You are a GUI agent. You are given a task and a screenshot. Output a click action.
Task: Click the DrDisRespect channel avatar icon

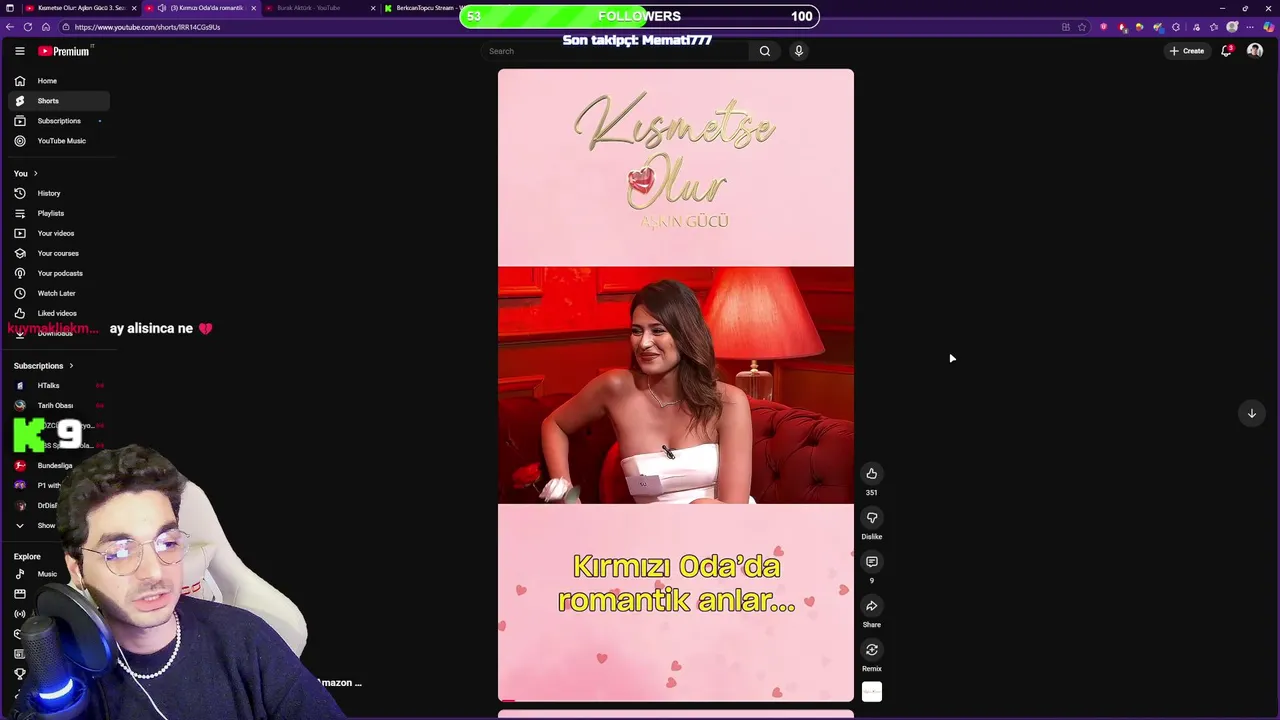coord(20,505)
